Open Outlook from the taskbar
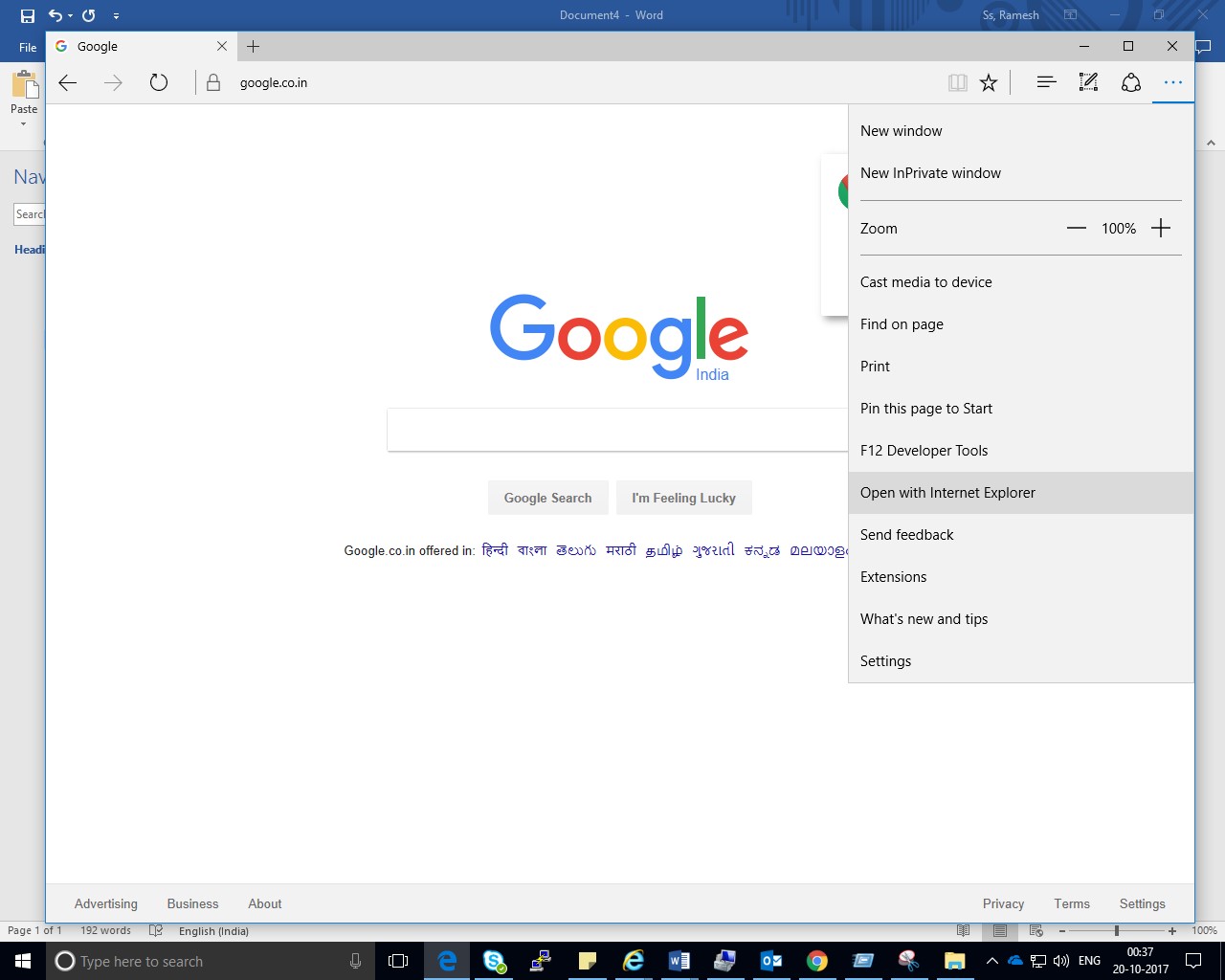 (x=770, y=961)
